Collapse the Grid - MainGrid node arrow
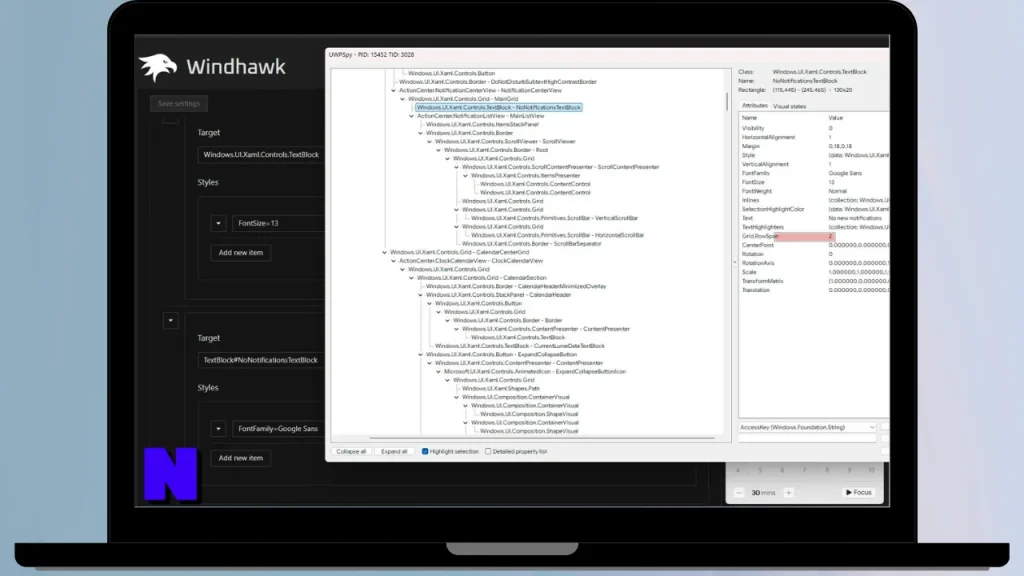This screenshot has height=576, width=1024. tap(403, 99)
